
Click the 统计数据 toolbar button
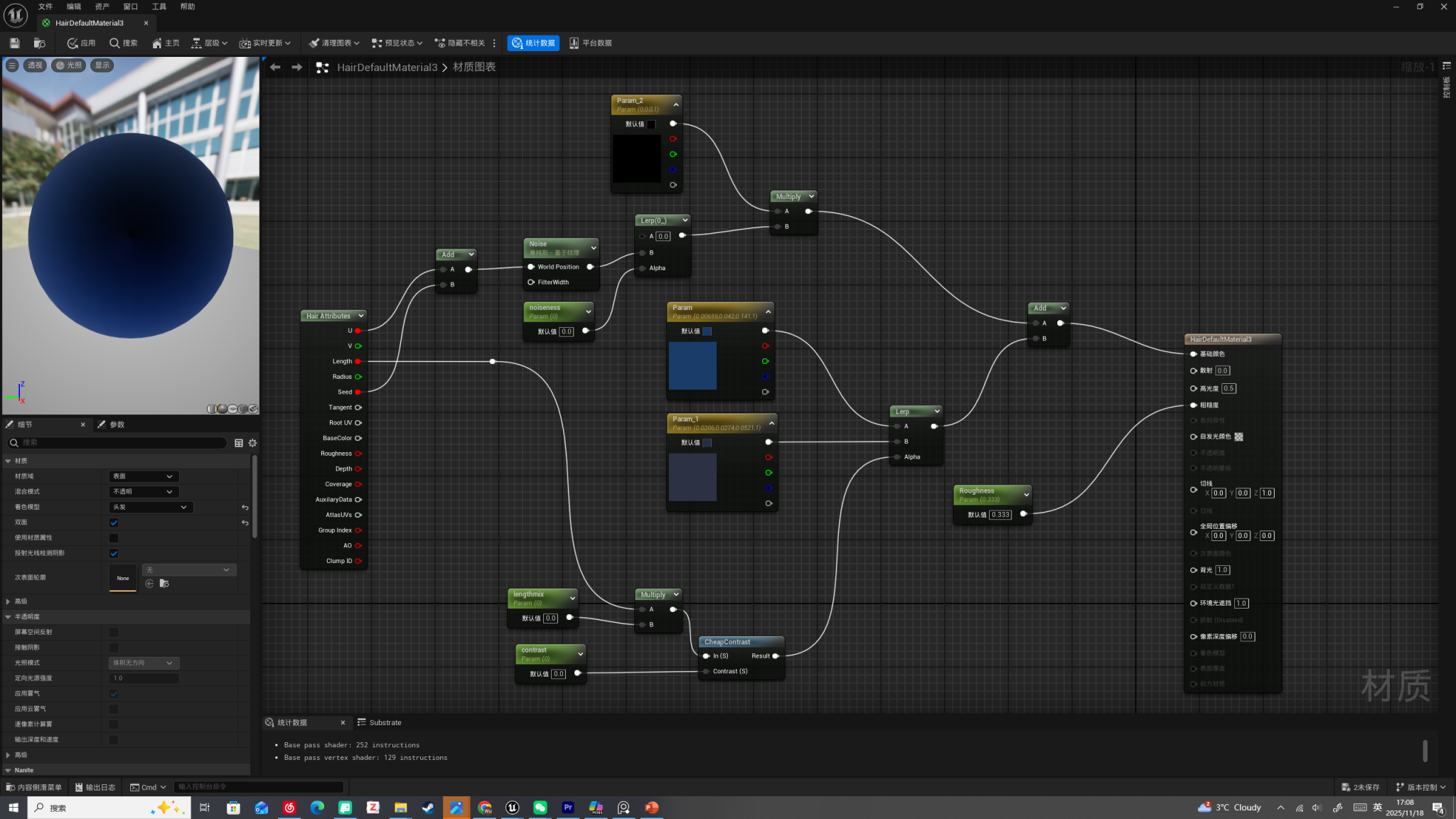click(x=532, y=43)
